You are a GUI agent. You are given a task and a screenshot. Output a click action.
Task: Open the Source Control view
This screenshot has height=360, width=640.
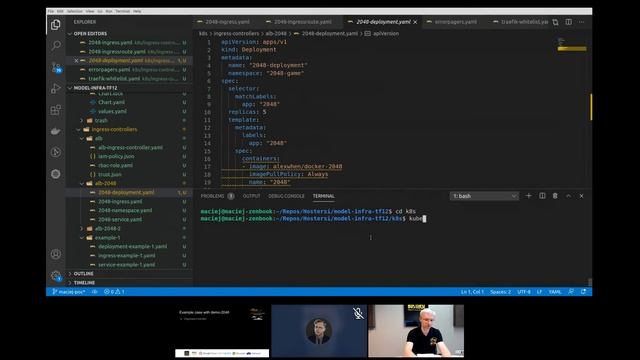56,67
